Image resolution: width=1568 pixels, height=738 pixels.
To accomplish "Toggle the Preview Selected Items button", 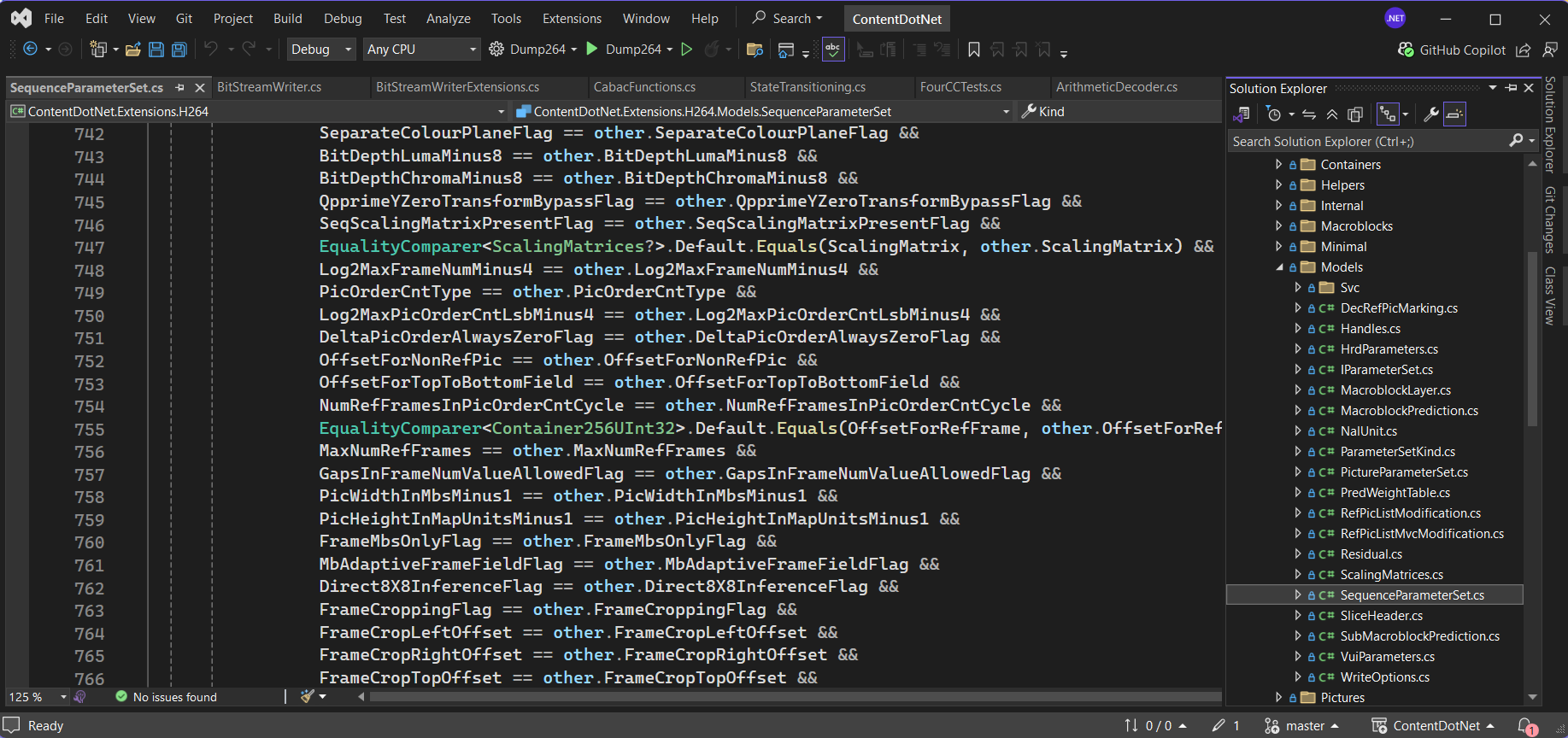I will point(1455,114).
